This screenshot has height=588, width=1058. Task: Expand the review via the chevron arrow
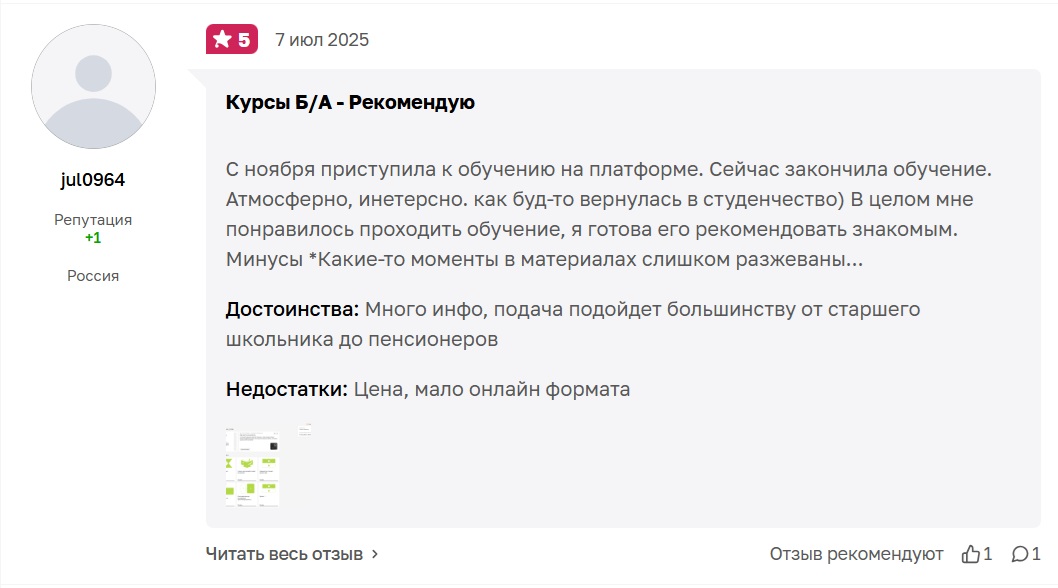click(356, 551)
